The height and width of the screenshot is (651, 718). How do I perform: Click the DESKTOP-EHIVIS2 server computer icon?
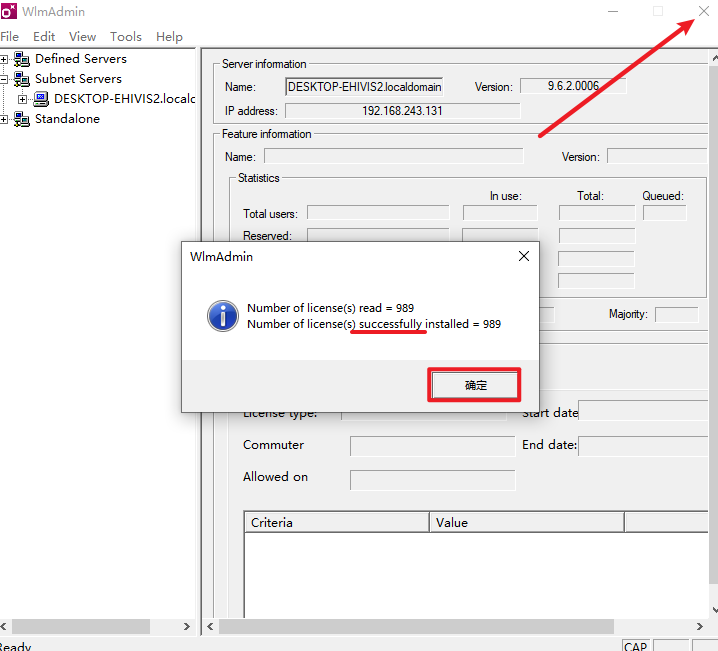41,99
